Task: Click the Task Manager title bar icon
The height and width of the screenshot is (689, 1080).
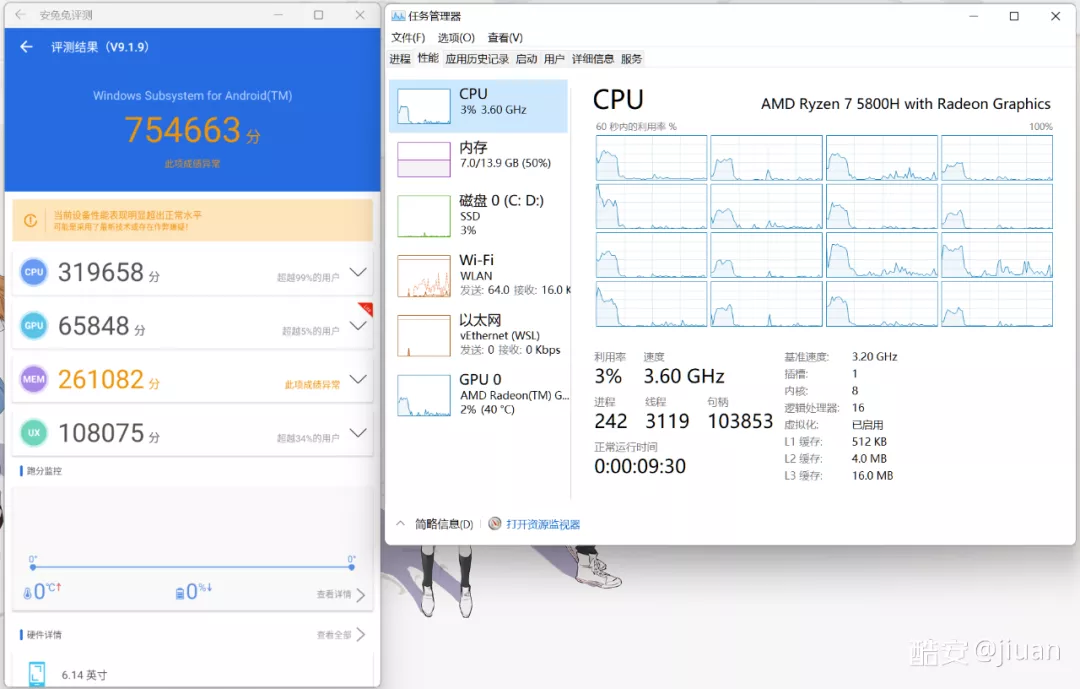Action: pos(398,16)
